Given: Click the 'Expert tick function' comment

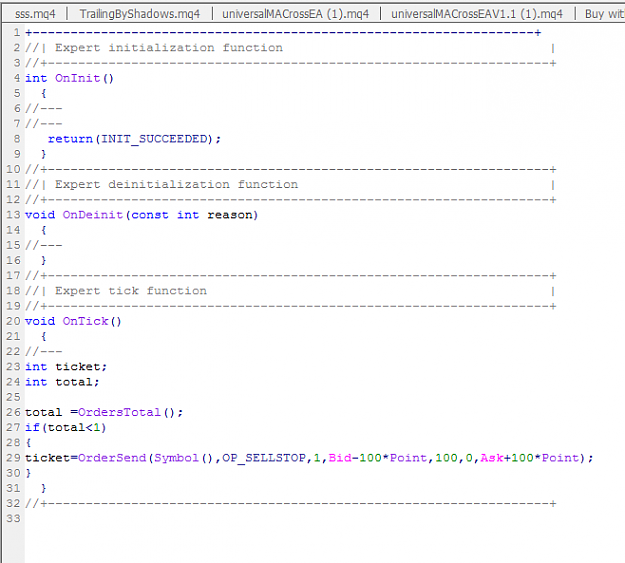Looking at the screenshot, I should (x=131, y=291).
